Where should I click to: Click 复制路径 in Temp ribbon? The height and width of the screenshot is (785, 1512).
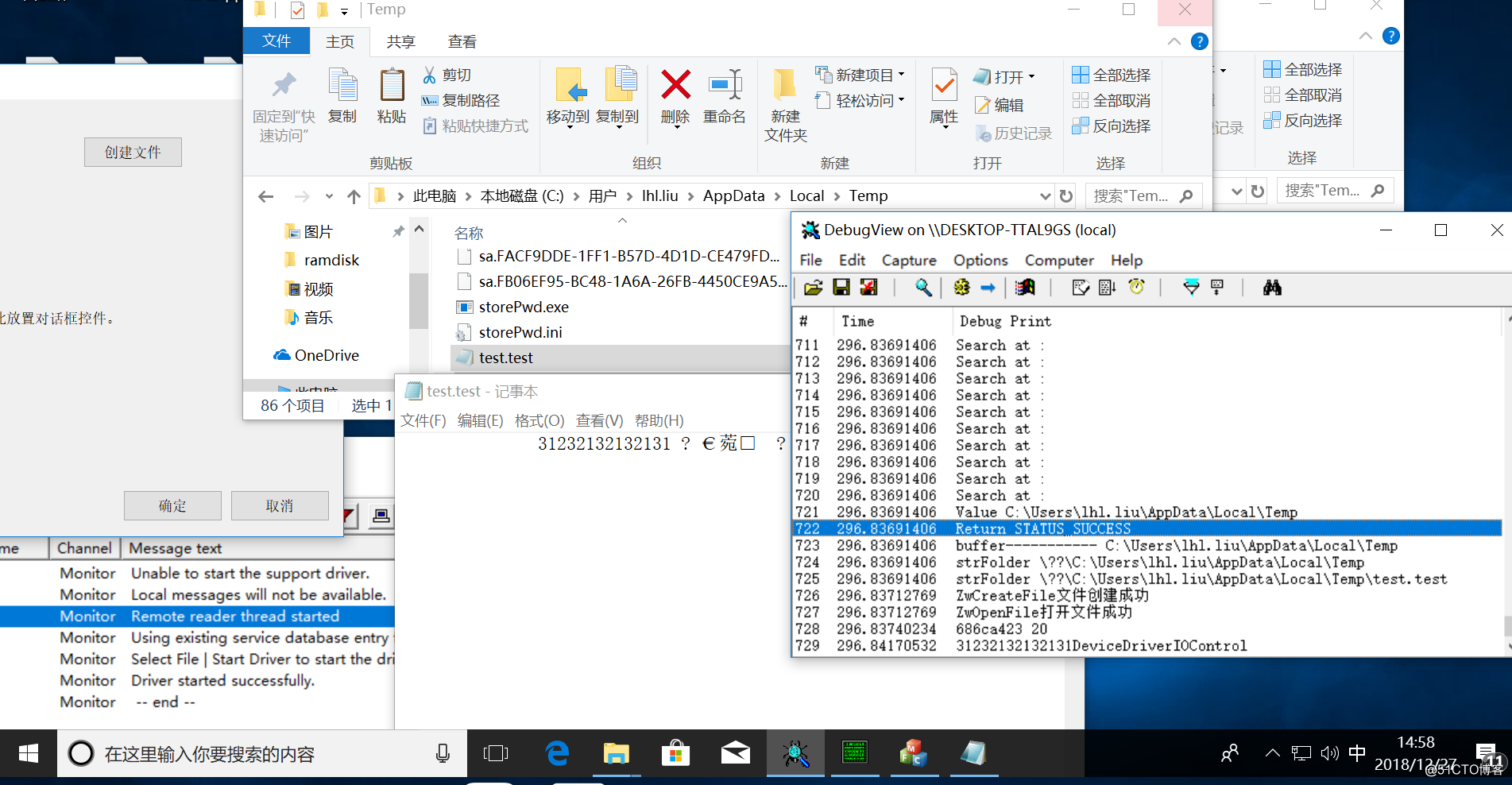point(461,100)
